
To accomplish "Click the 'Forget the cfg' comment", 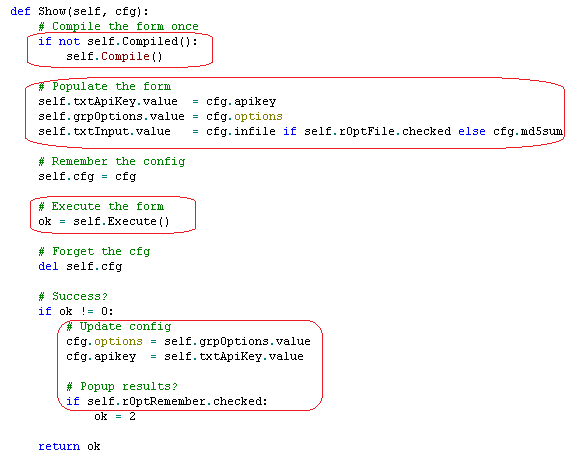I will pos(94,252).
